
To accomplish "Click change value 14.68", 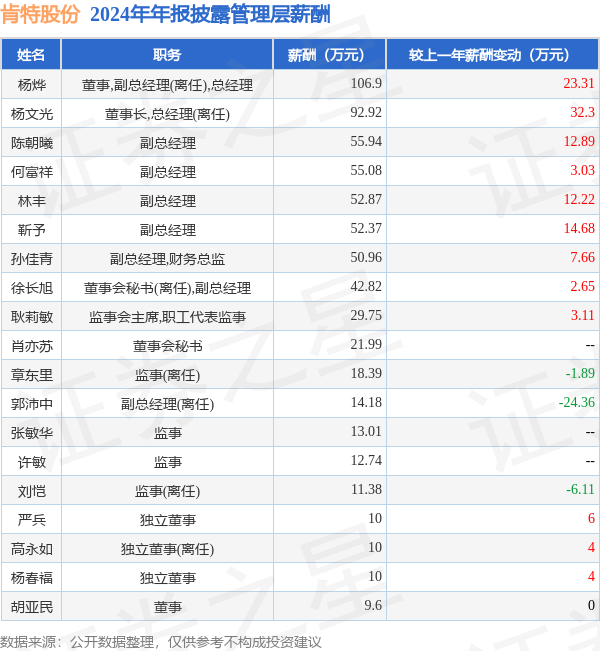I will tap(579, 229).
